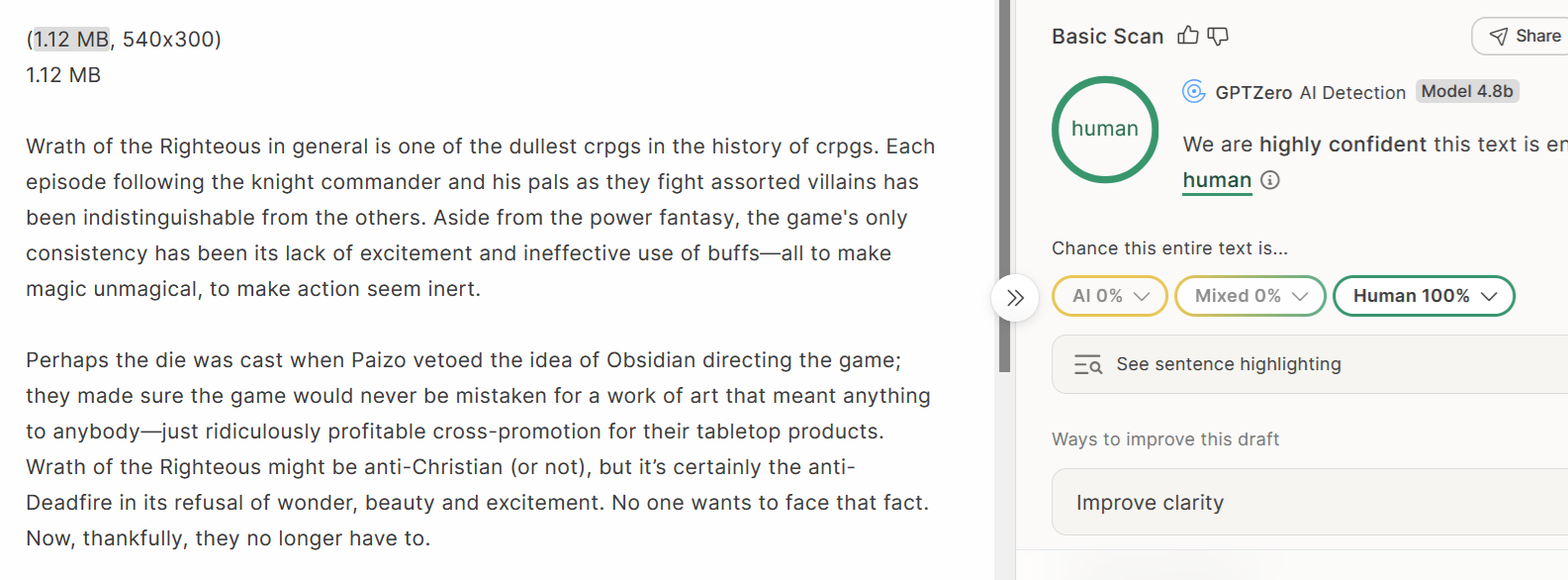The height and width of the screenshot is (580, 1568).
Task: Click the thumbs up icon
Action: tap(1188, 36)
